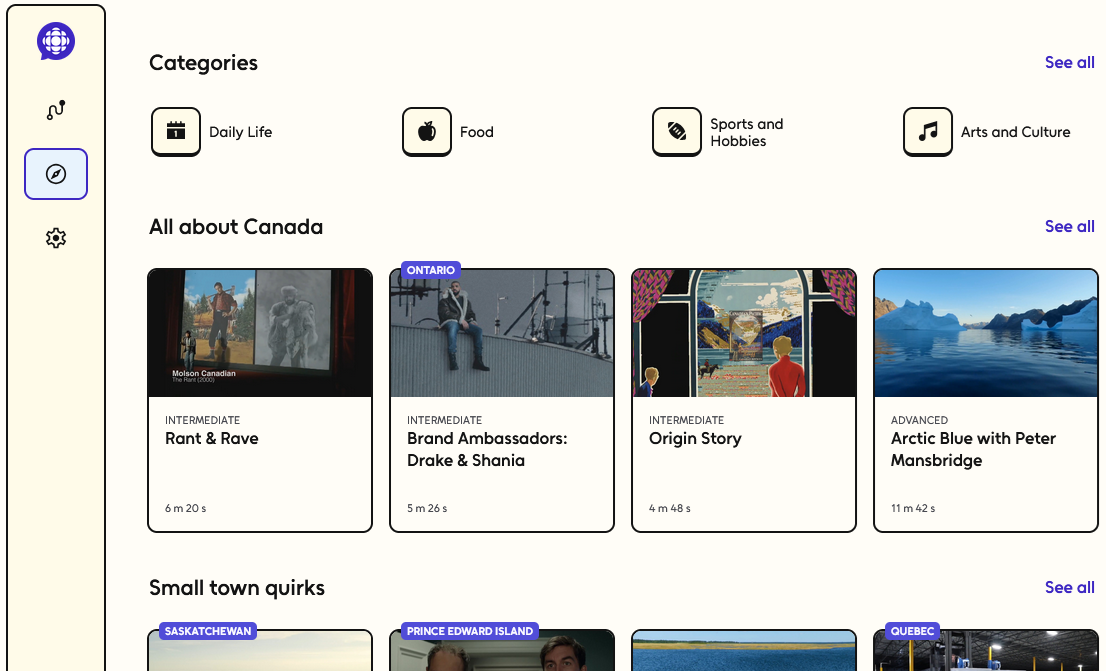
Task: Click the Arctic Blue with Peter Mansbridge title
Action: pyautogui.click(x=973, y=449)
